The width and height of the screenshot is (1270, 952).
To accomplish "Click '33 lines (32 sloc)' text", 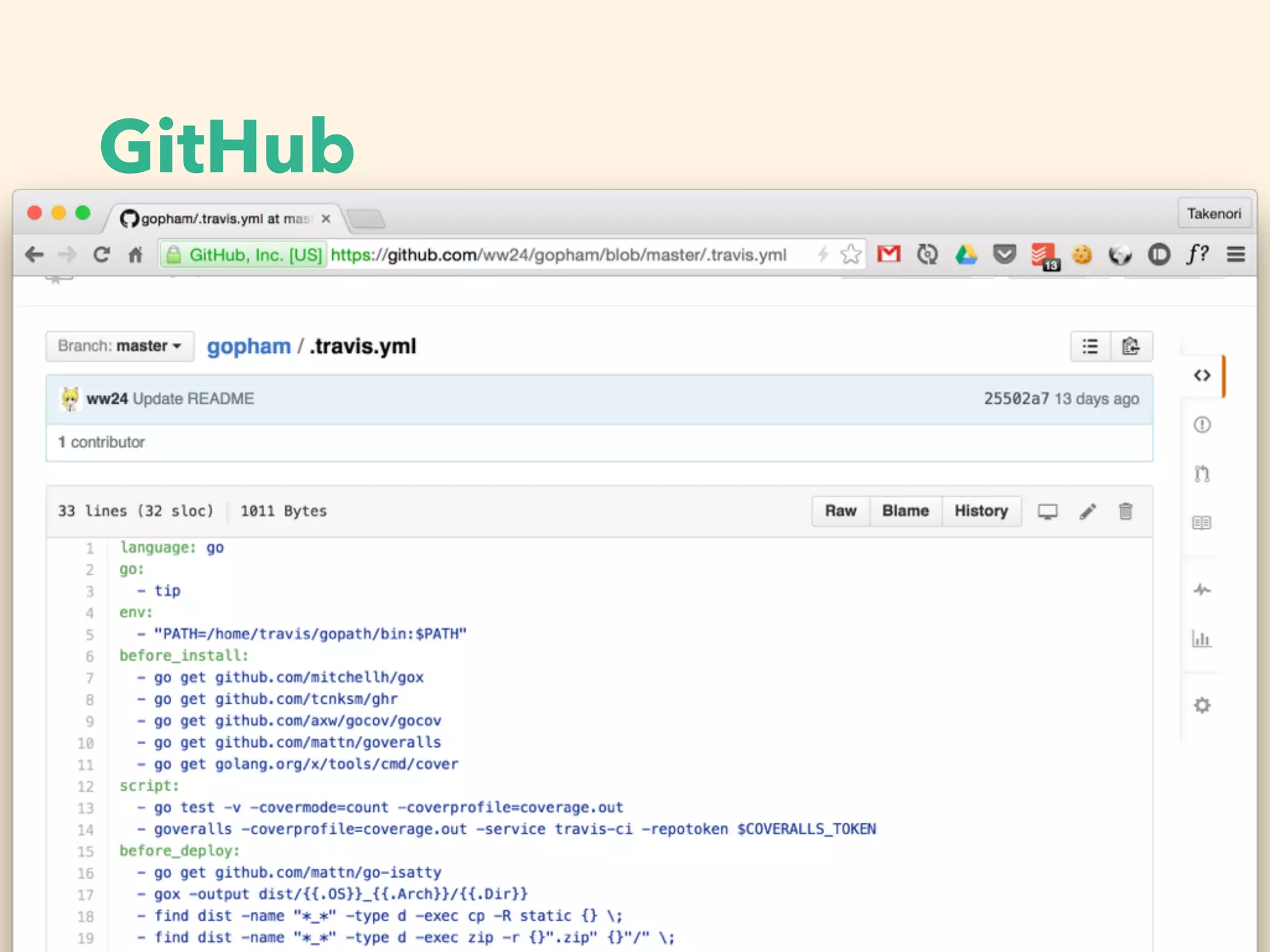I will [135, 511].
